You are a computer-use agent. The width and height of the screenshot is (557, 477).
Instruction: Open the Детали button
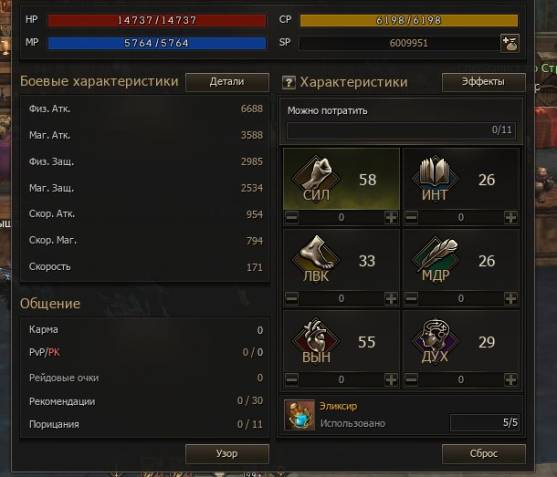(227, 82)
